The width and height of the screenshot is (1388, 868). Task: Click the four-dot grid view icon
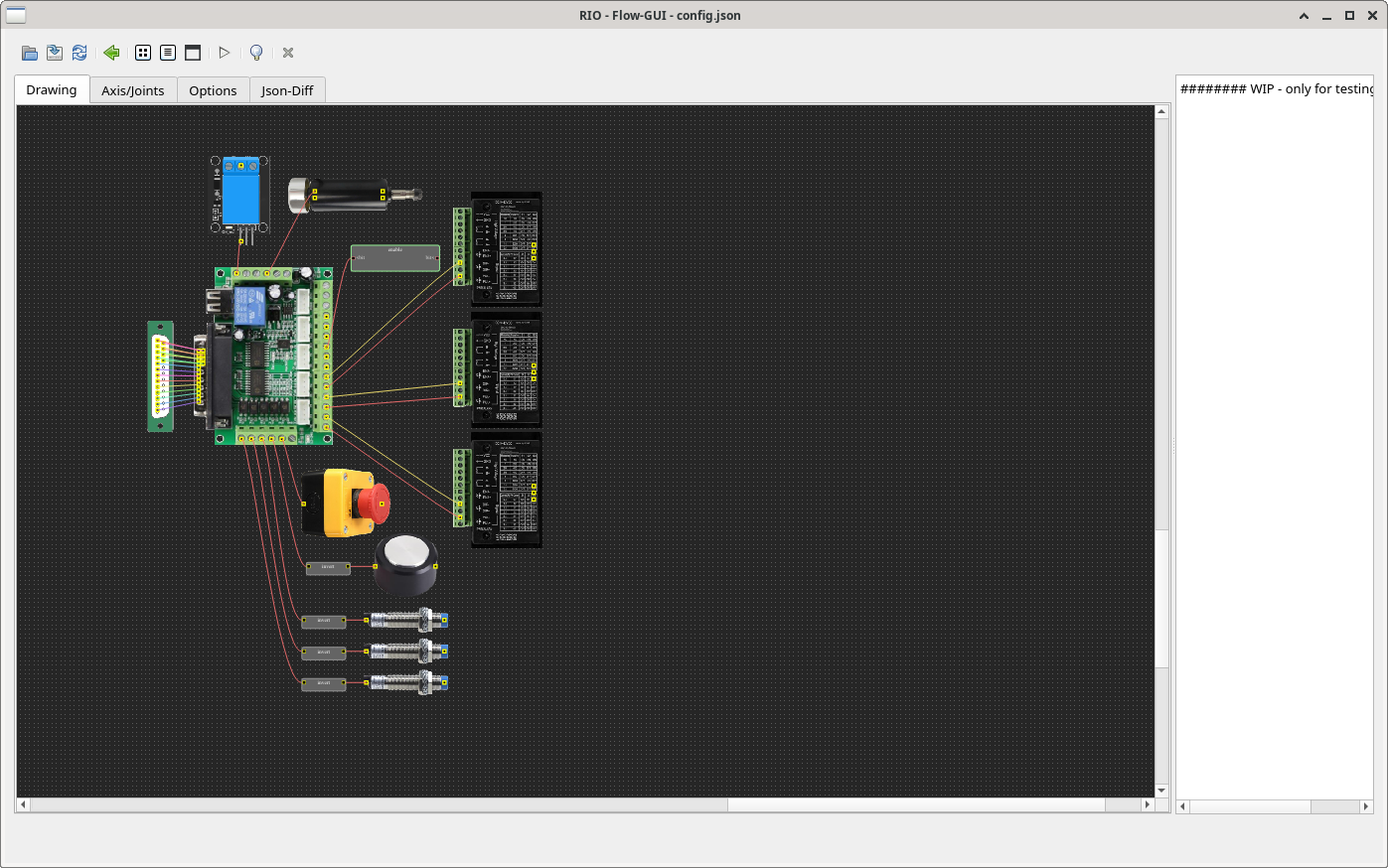[x=143, y=53]
